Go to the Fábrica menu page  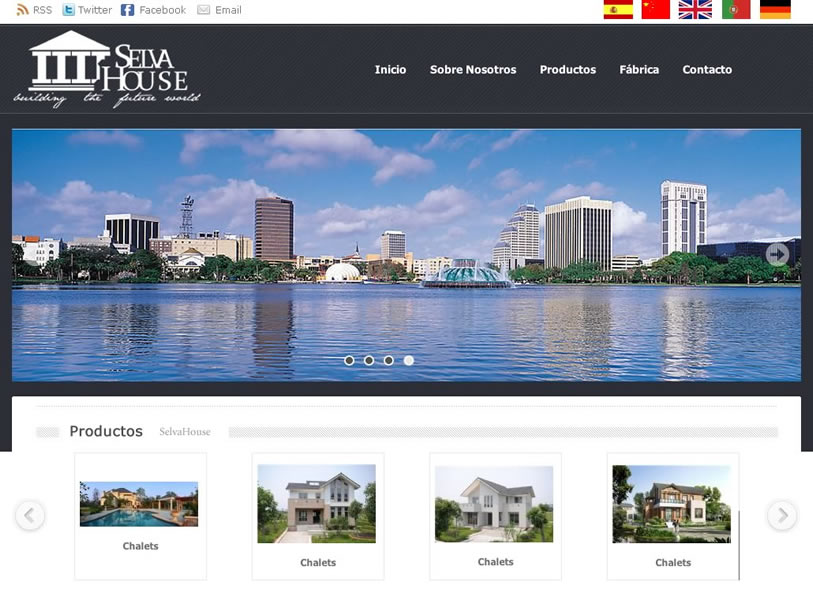[x=639, y=70]
